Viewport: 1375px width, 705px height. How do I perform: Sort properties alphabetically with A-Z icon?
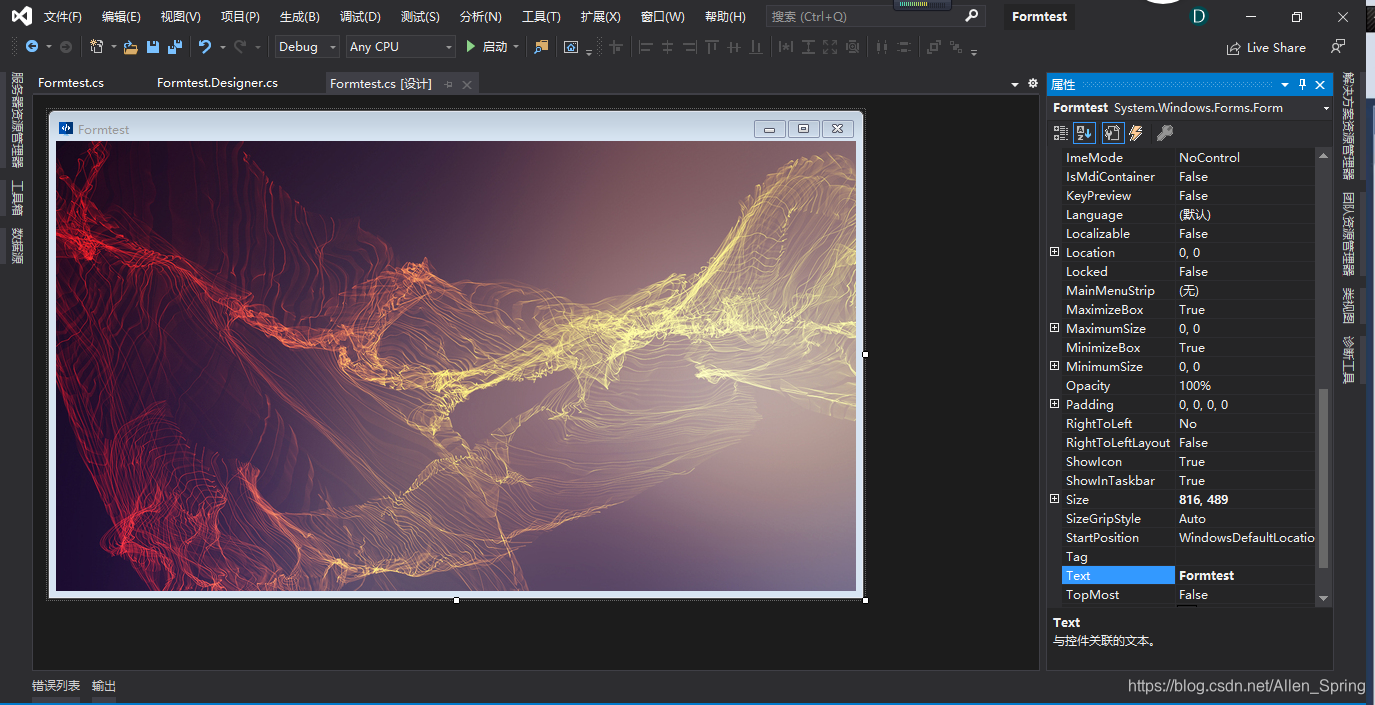click(1084, 133)
